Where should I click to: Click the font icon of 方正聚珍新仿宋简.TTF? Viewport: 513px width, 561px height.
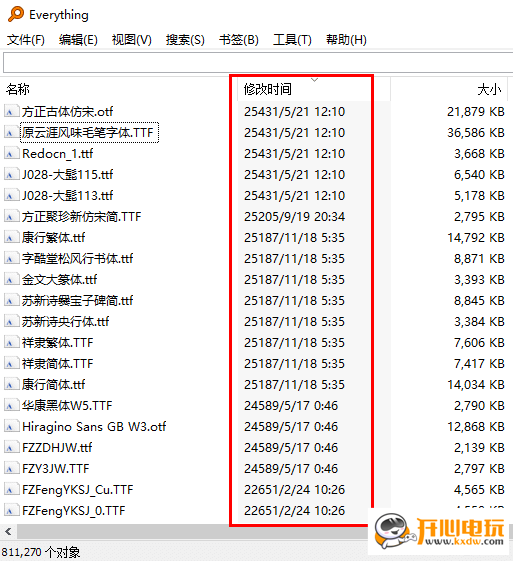[11, 216]
